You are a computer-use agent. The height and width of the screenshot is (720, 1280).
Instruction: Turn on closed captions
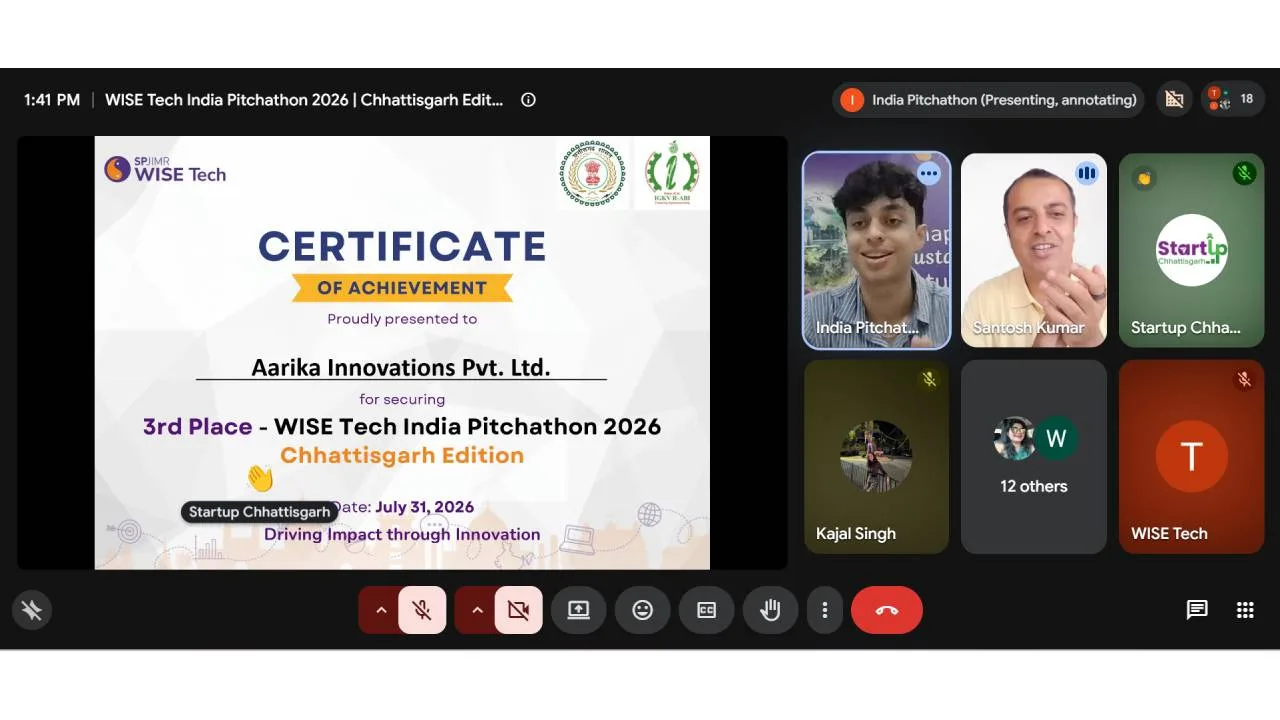coord(707,610)
